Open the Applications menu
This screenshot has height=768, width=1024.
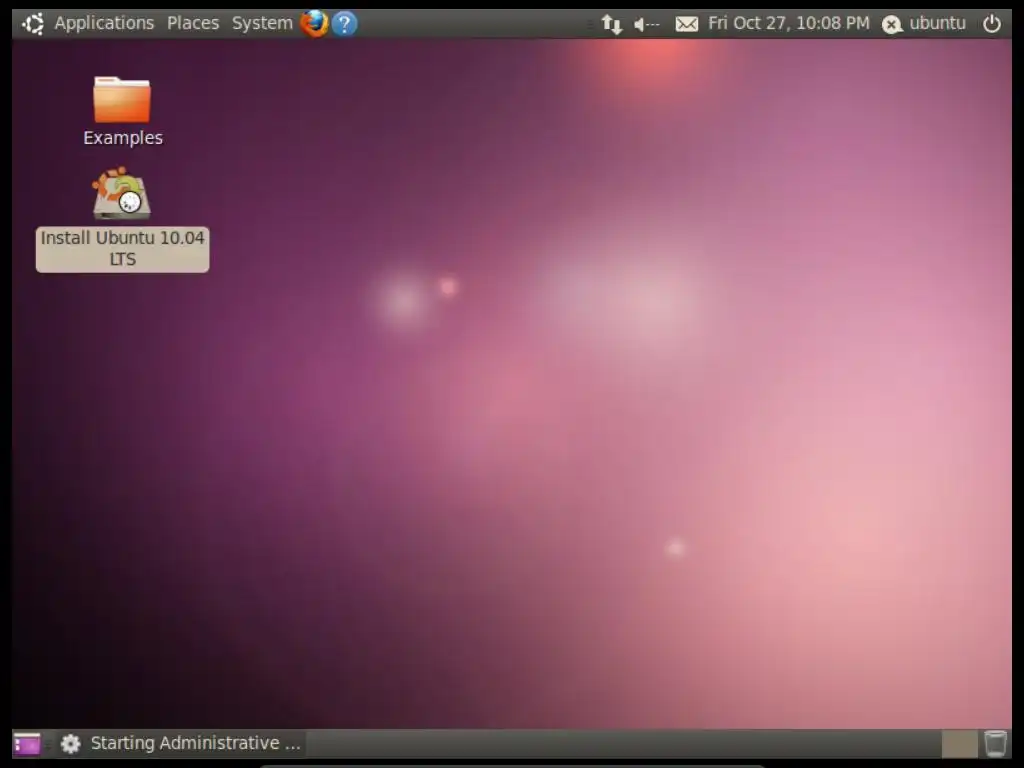point(104,24)
